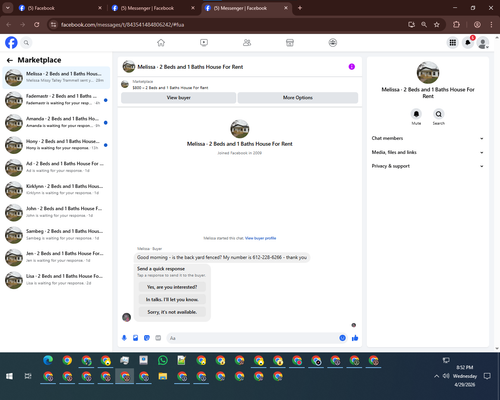The image size is (500, 400).
Task: Open Facebook home via logo
Action: tap(11, 43)
